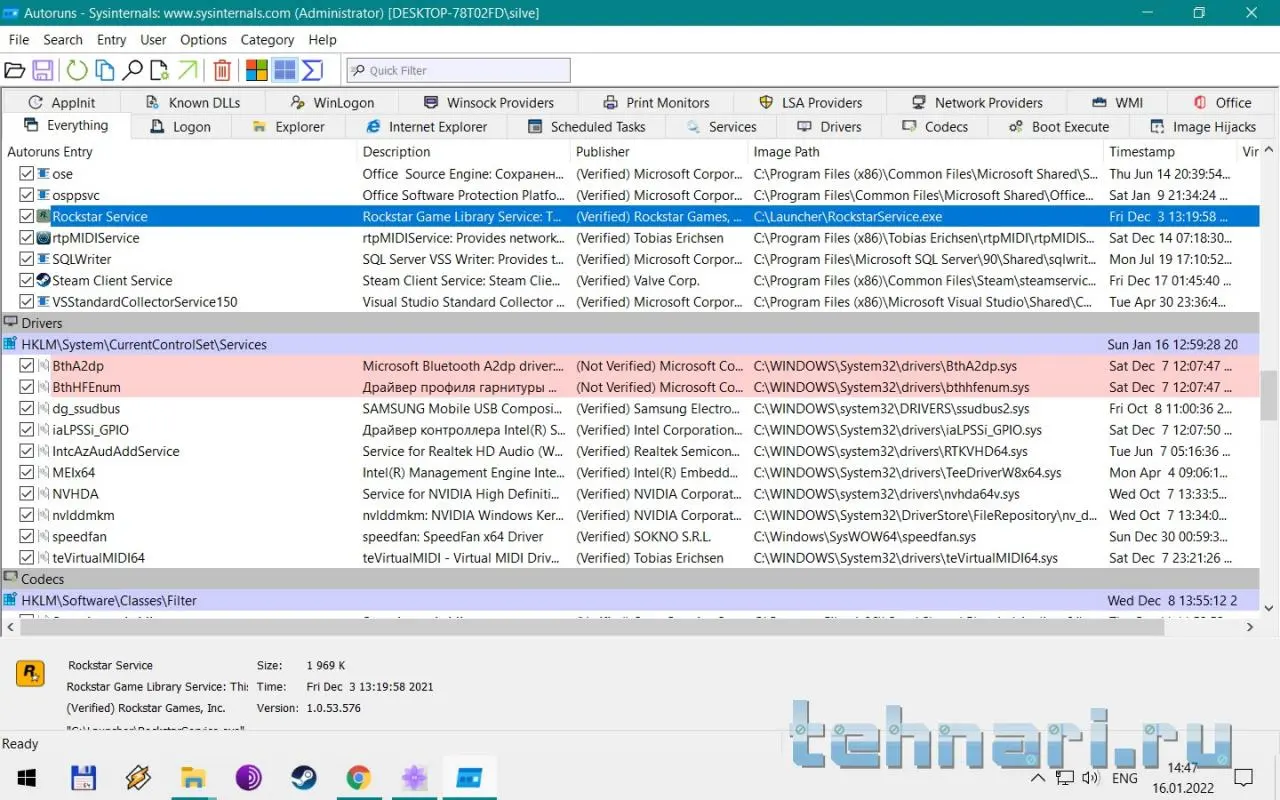Disable the speedfan driver checkbox
1280x800 pixels.
click(27, 536)
